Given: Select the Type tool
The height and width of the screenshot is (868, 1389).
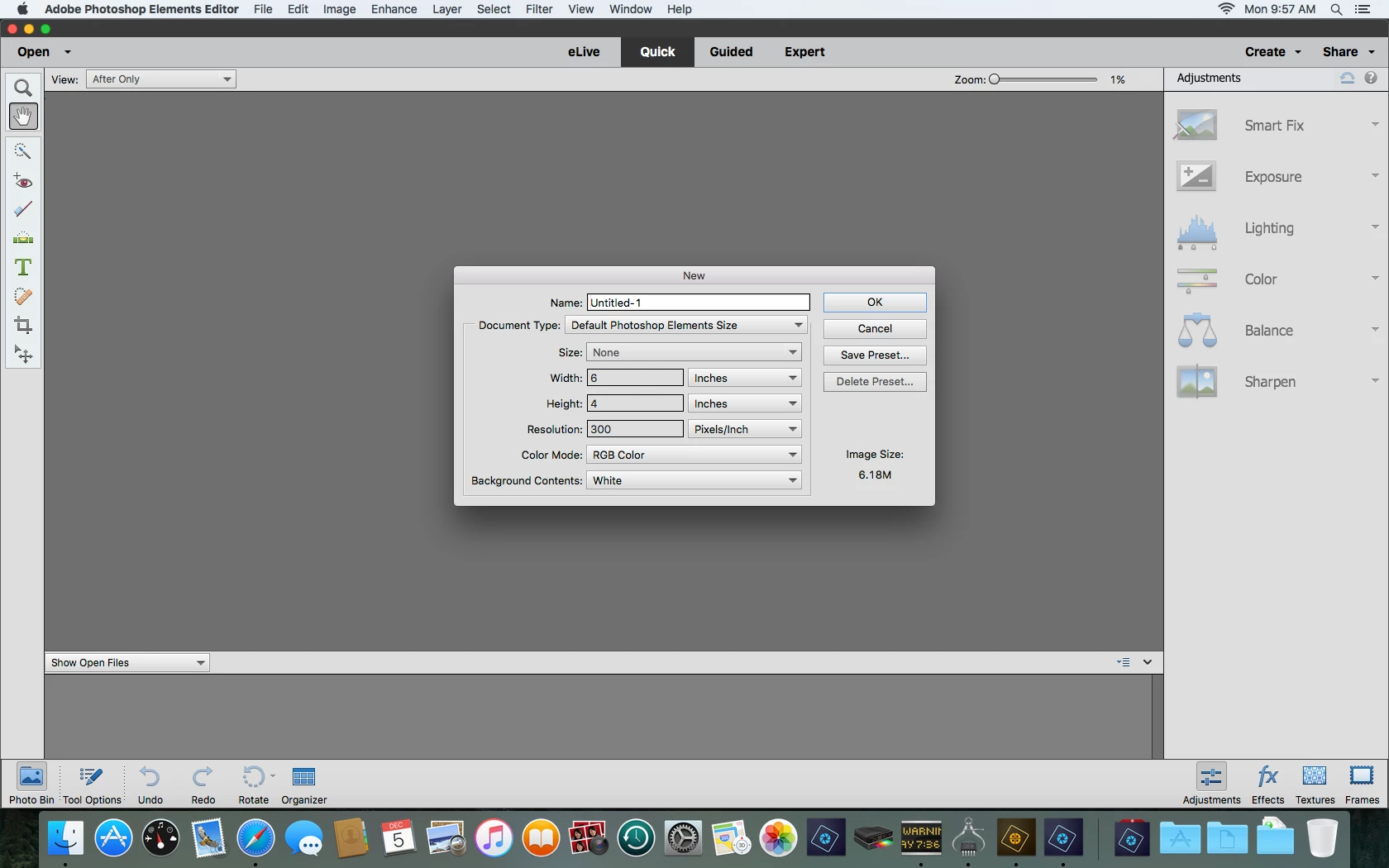Looking at the screenshot, I should click(23, 267).
